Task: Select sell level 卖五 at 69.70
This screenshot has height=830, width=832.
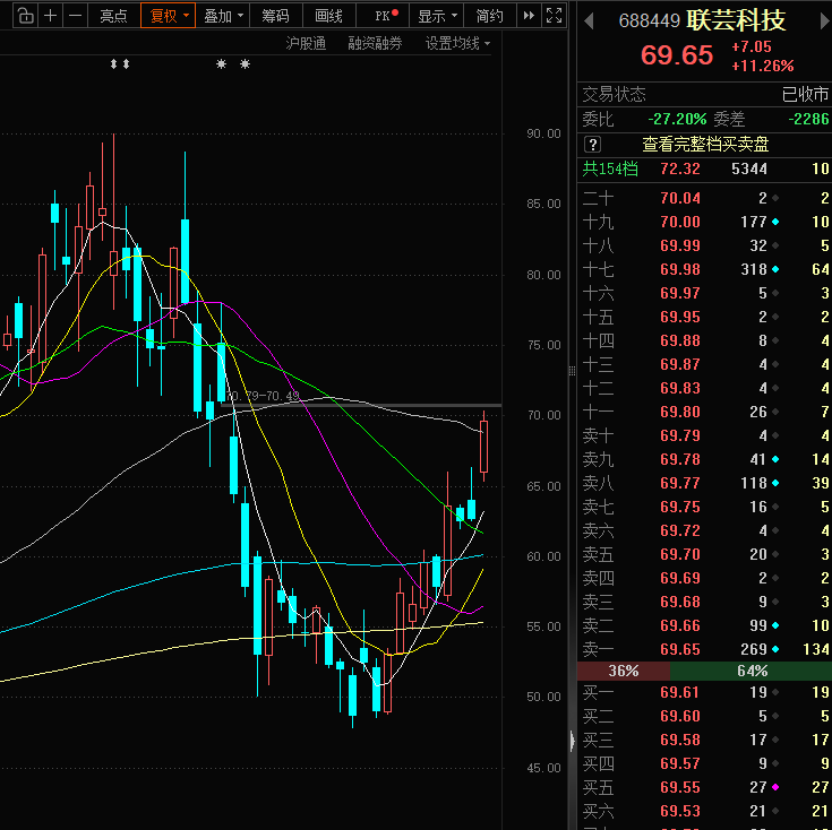Action: (705, 554)
